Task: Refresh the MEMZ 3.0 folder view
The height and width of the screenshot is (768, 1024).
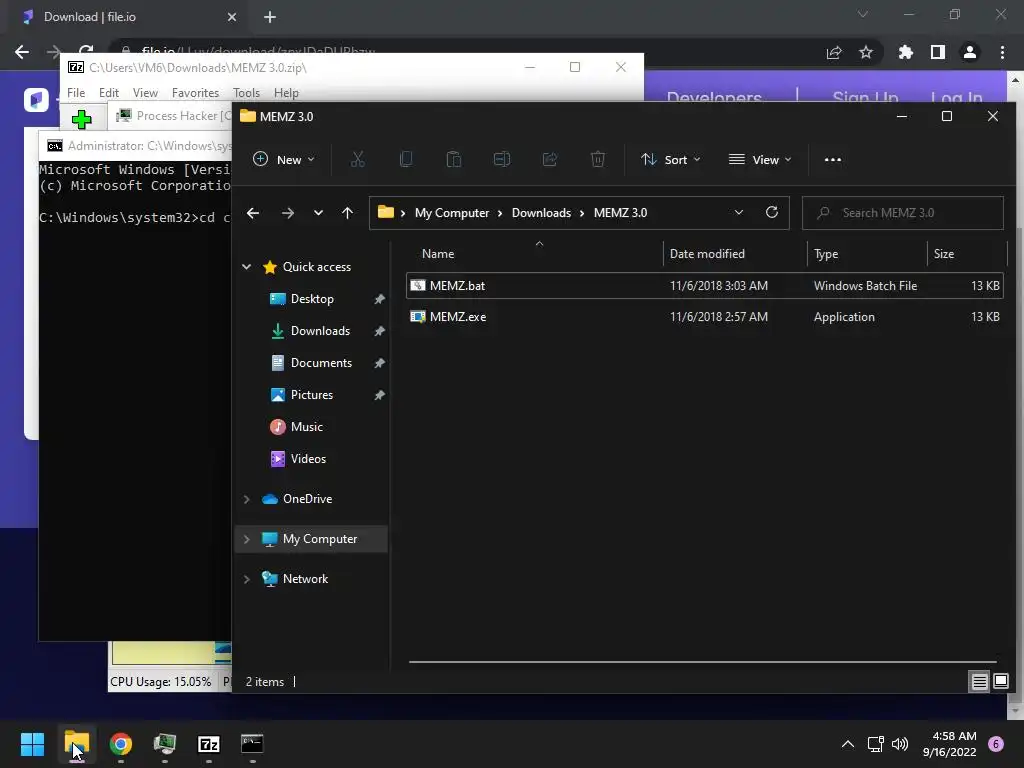Action: [x=772, y=212]
